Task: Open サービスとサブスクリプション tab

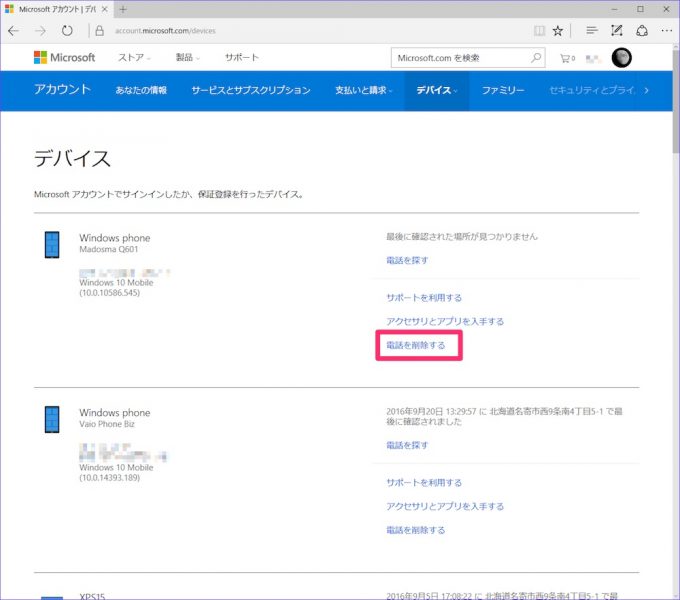Action: [x=251, y=90]
